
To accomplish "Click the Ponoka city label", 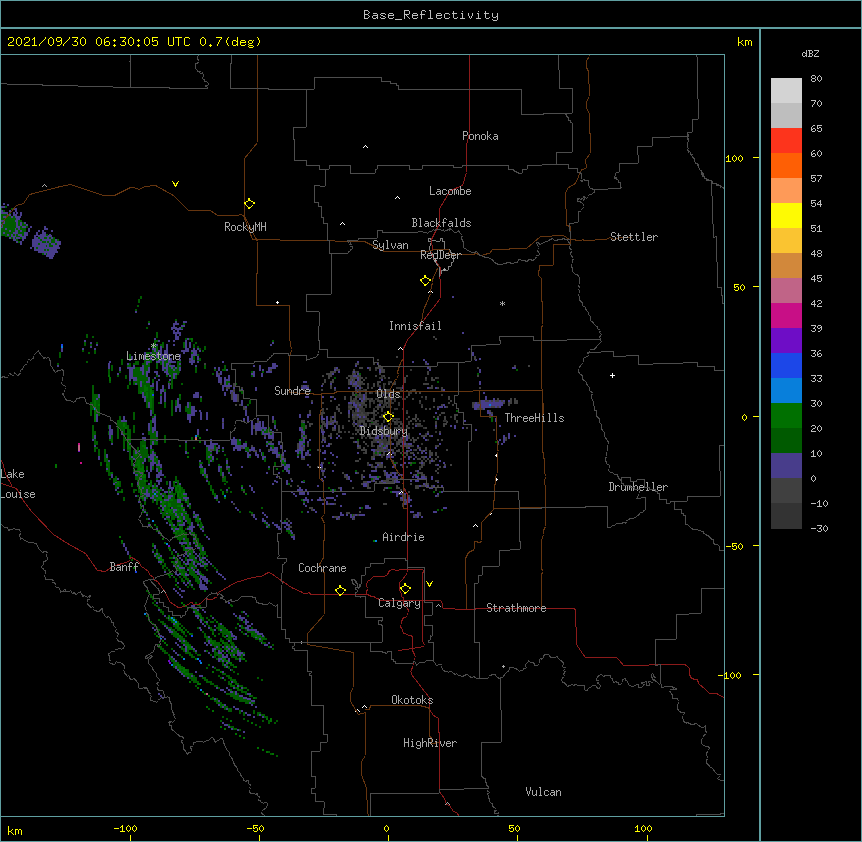I will pos(480,136).
